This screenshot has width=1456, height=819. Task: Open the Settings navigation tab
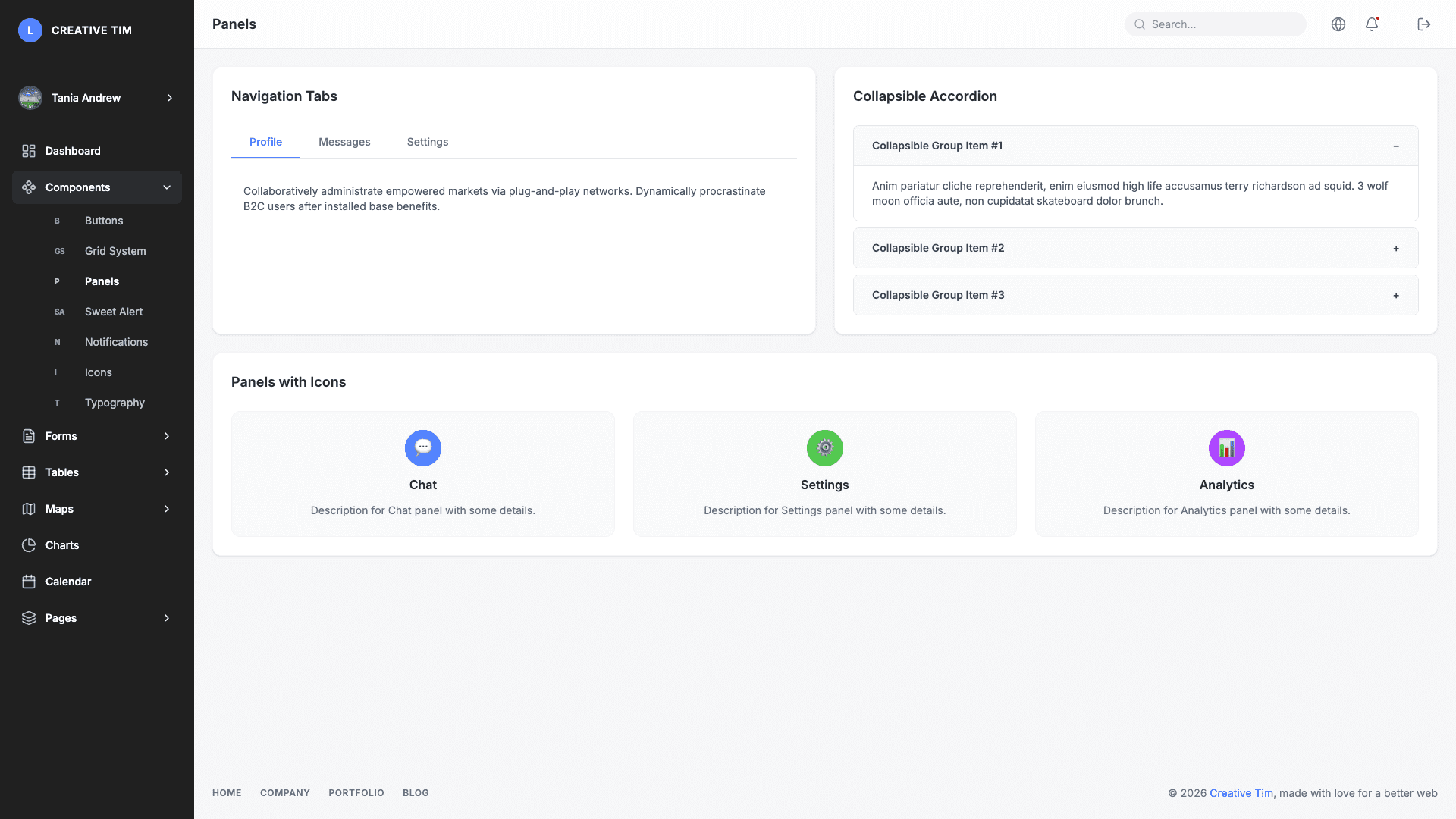(x=427, y=142)
